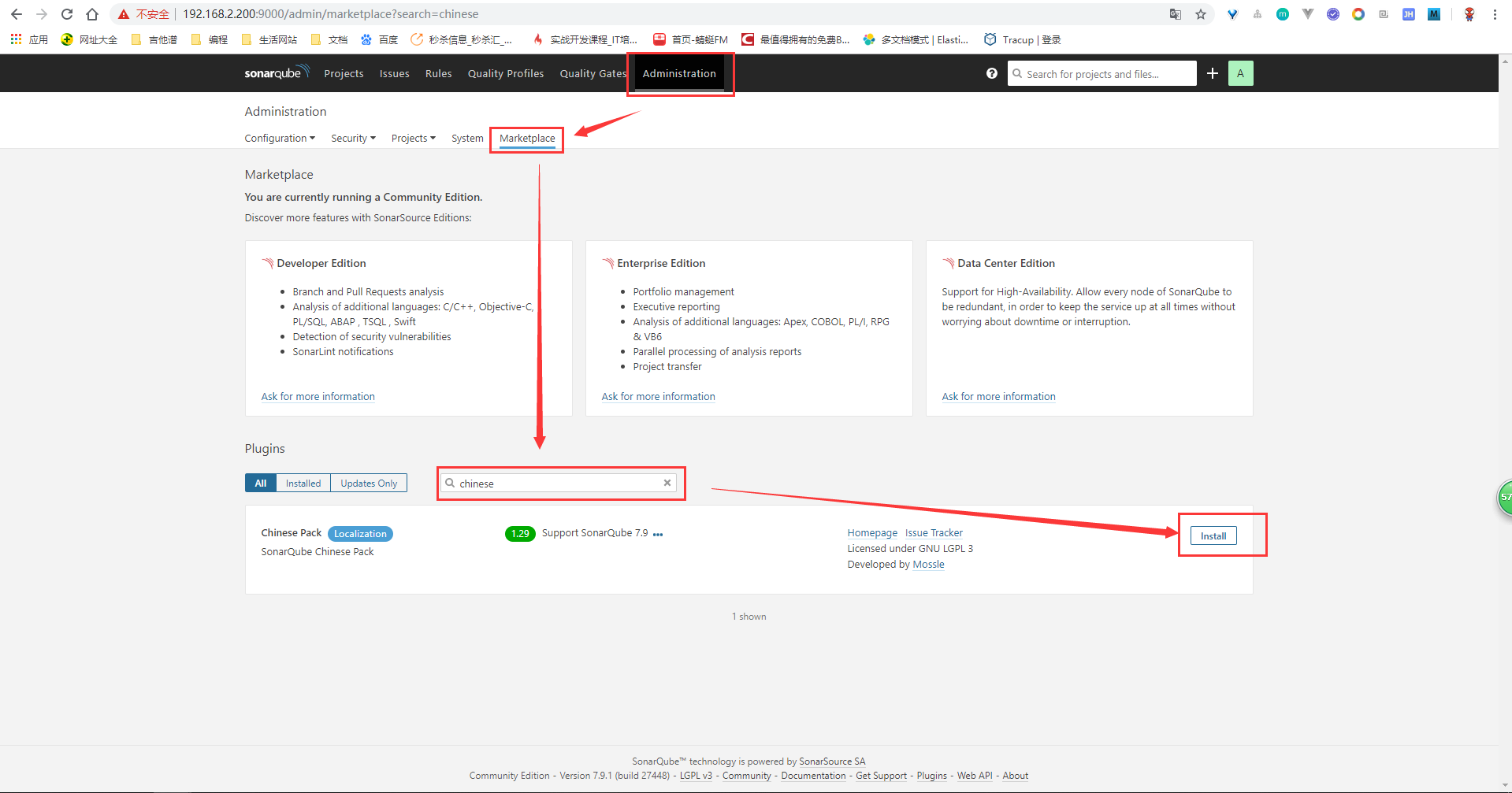Clear the chinese plugin search with the X
The height and width of the screenshot is (793, 1512).
pyautogui.click(x=667, y=483)
